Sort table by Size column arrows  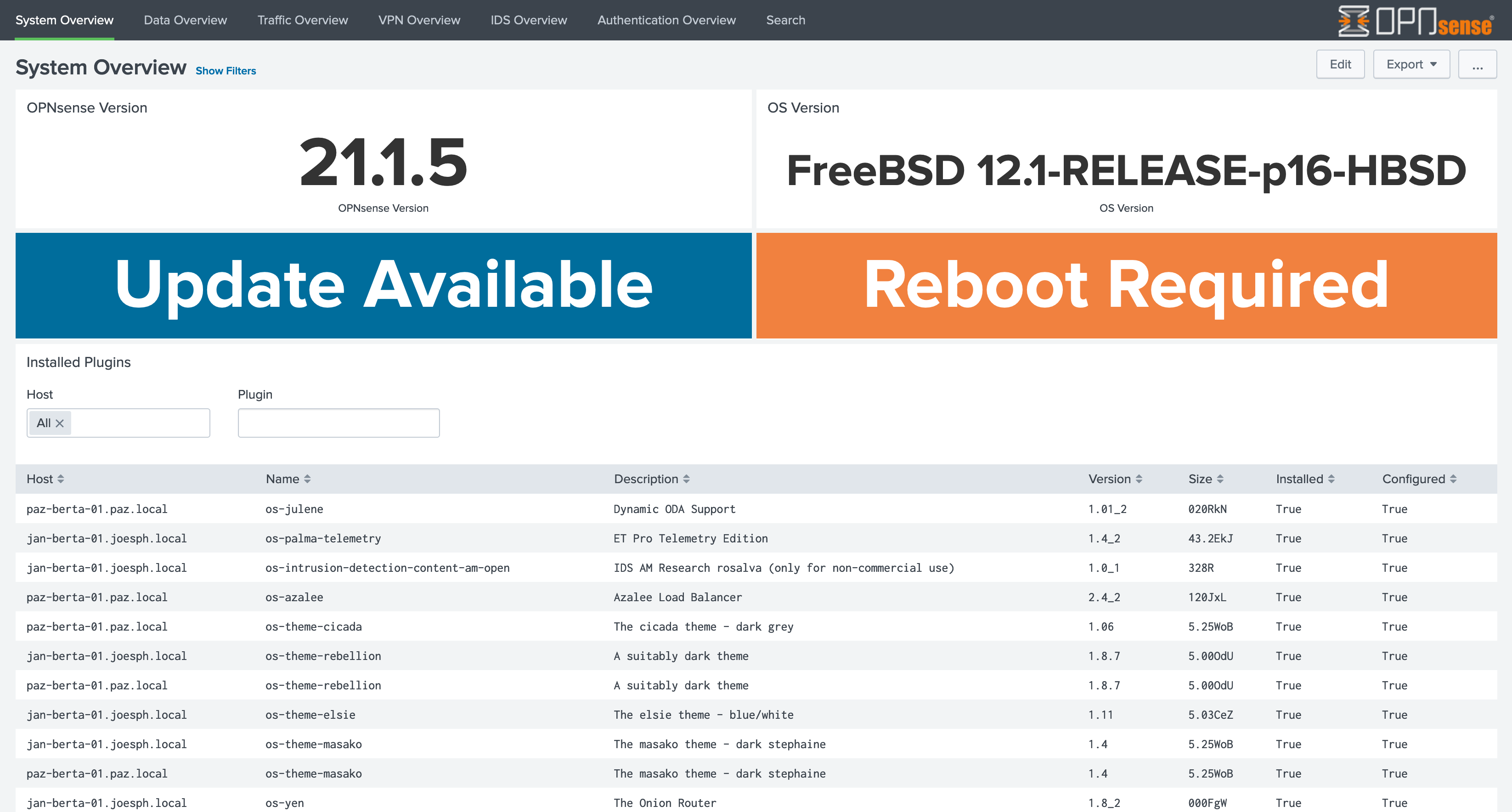pyautogui.click(x=1220, y=479)
